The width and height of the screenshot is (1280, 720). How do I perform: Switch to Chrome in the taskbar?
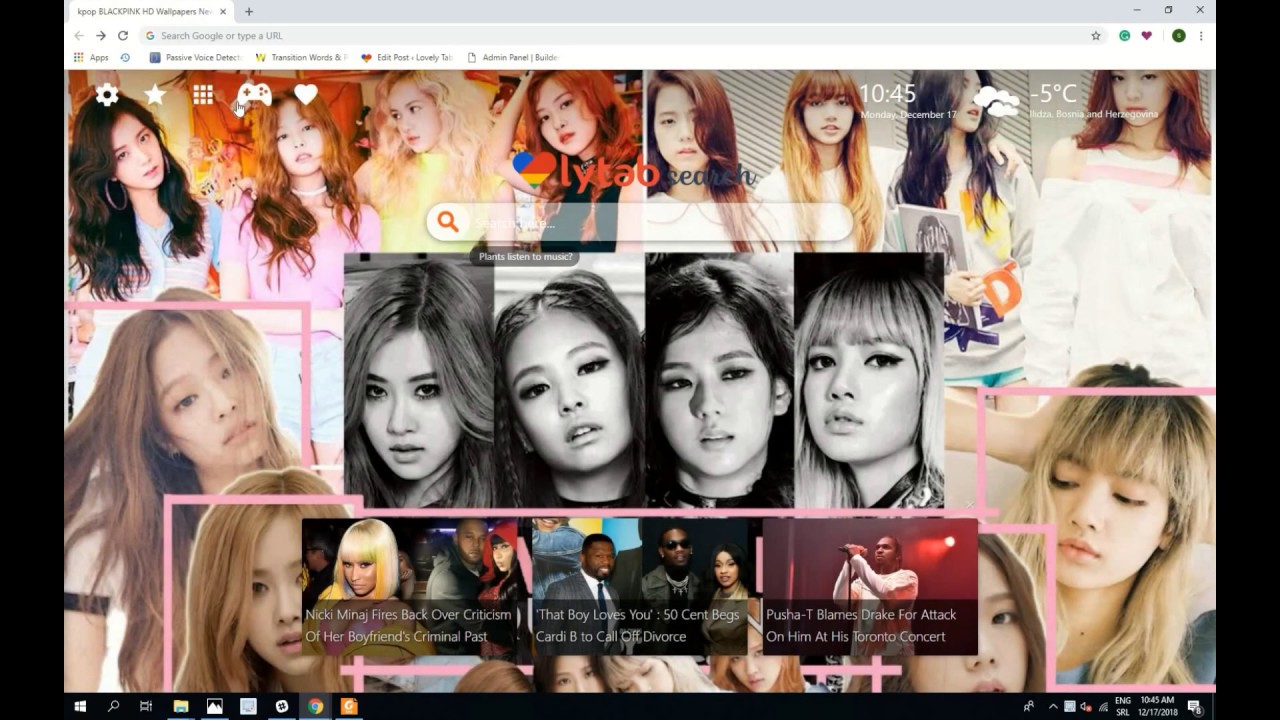point(315,706)
